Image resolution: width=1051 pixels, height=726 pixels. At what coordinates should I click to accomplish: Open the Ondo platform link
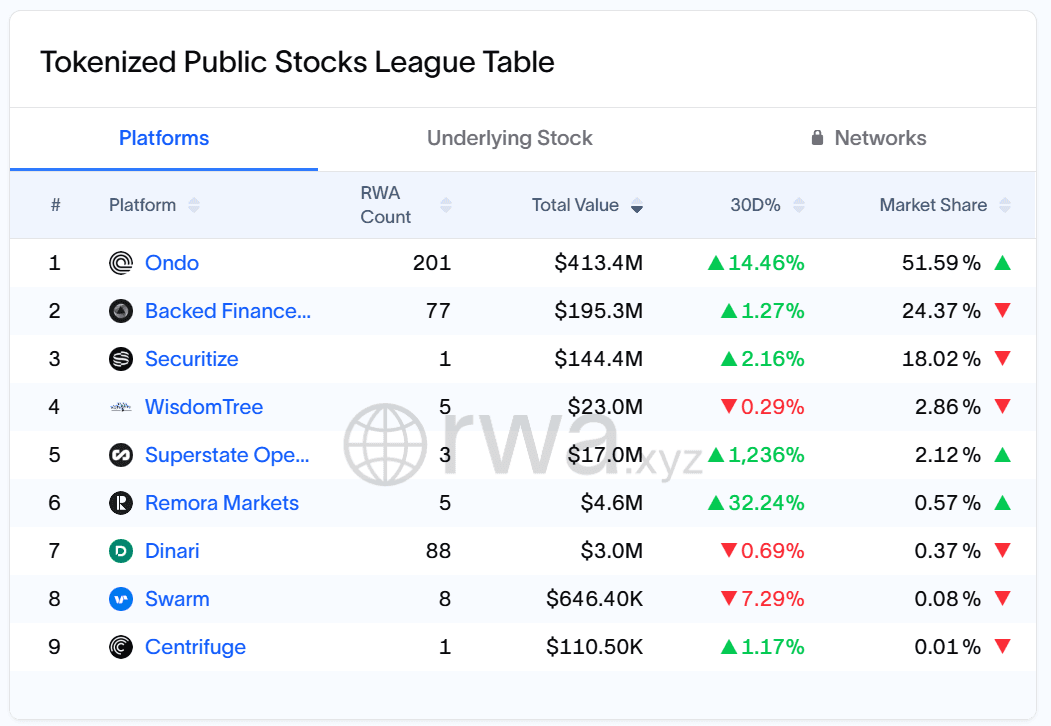172,263
